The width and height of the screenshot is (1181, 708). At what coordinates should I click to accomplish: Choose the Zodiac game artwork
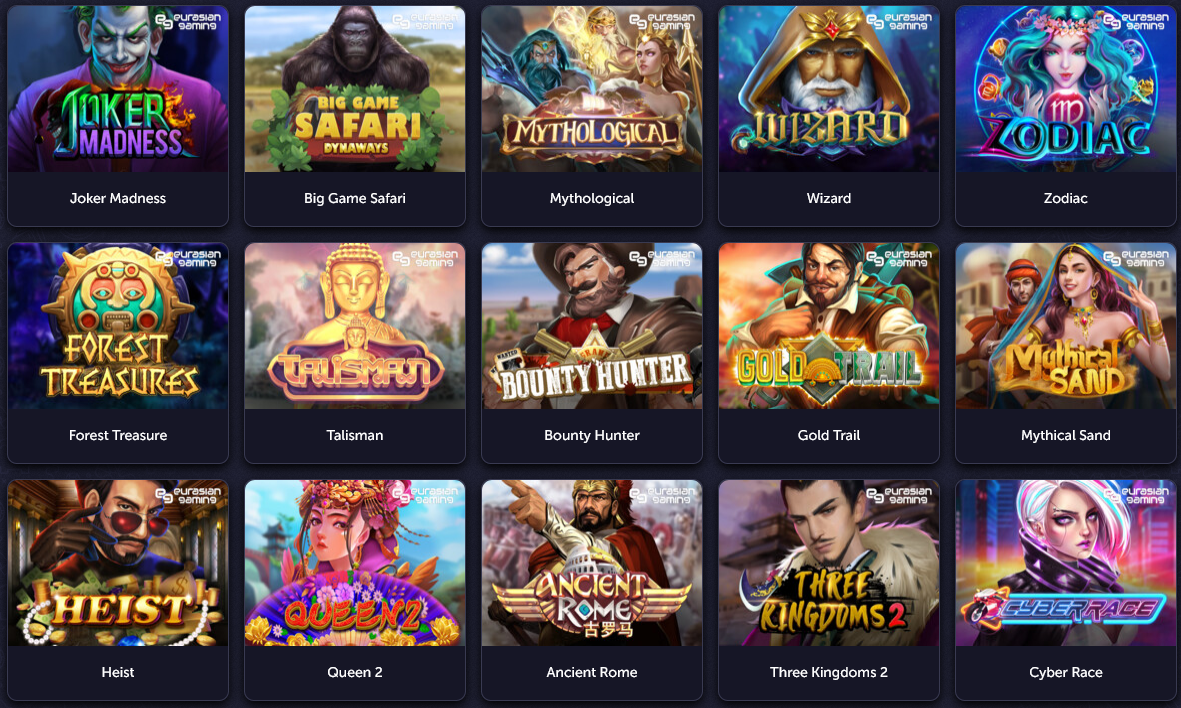click(1066, 89)
